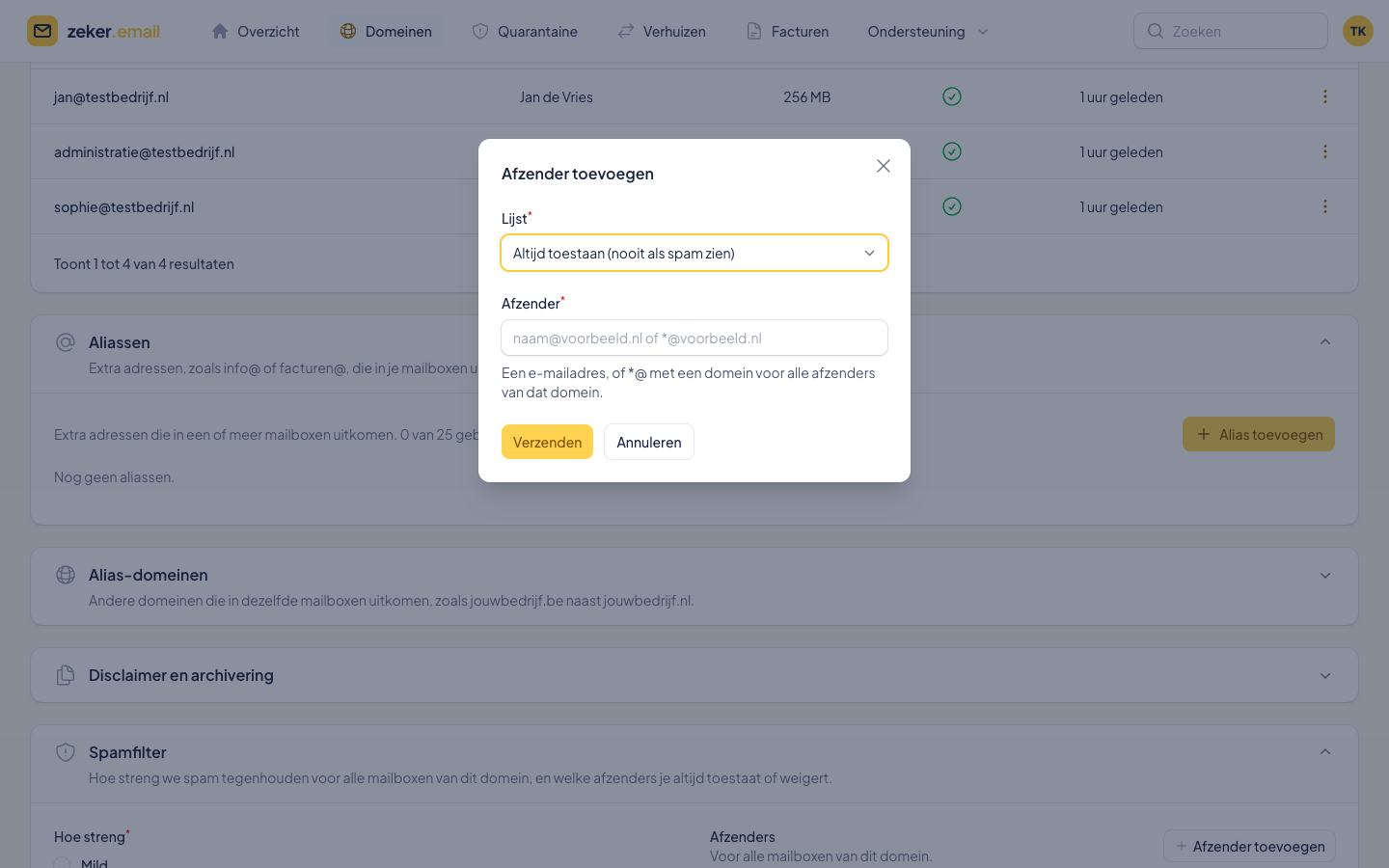The height and width of the screenshot is (868, 1389).
Task: Expand the Disclaimer en archivering chevron
Action: coord(1325,676)
